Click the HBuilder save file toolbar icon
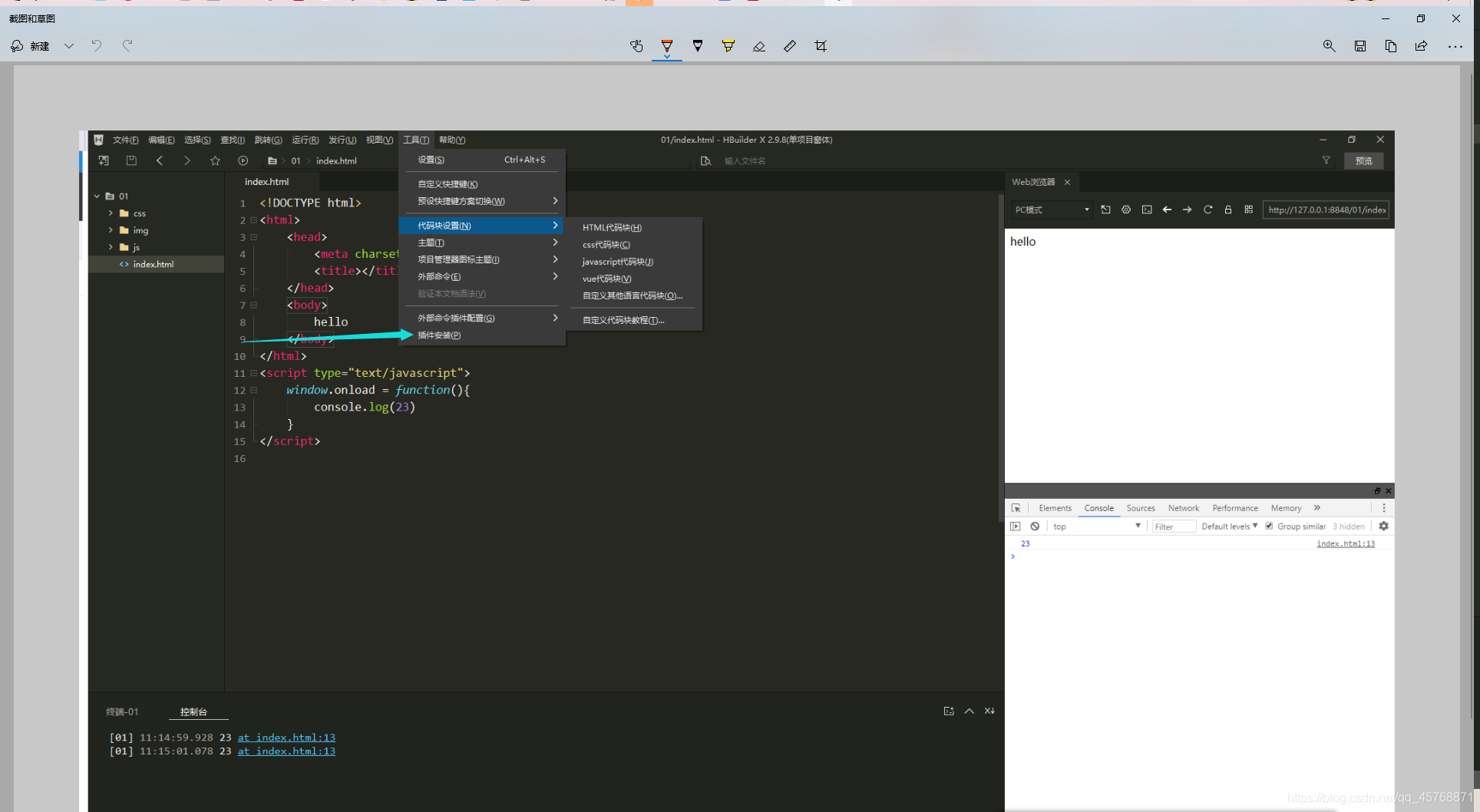Screen dimensions: 1480x812 [x=131, y=160]
